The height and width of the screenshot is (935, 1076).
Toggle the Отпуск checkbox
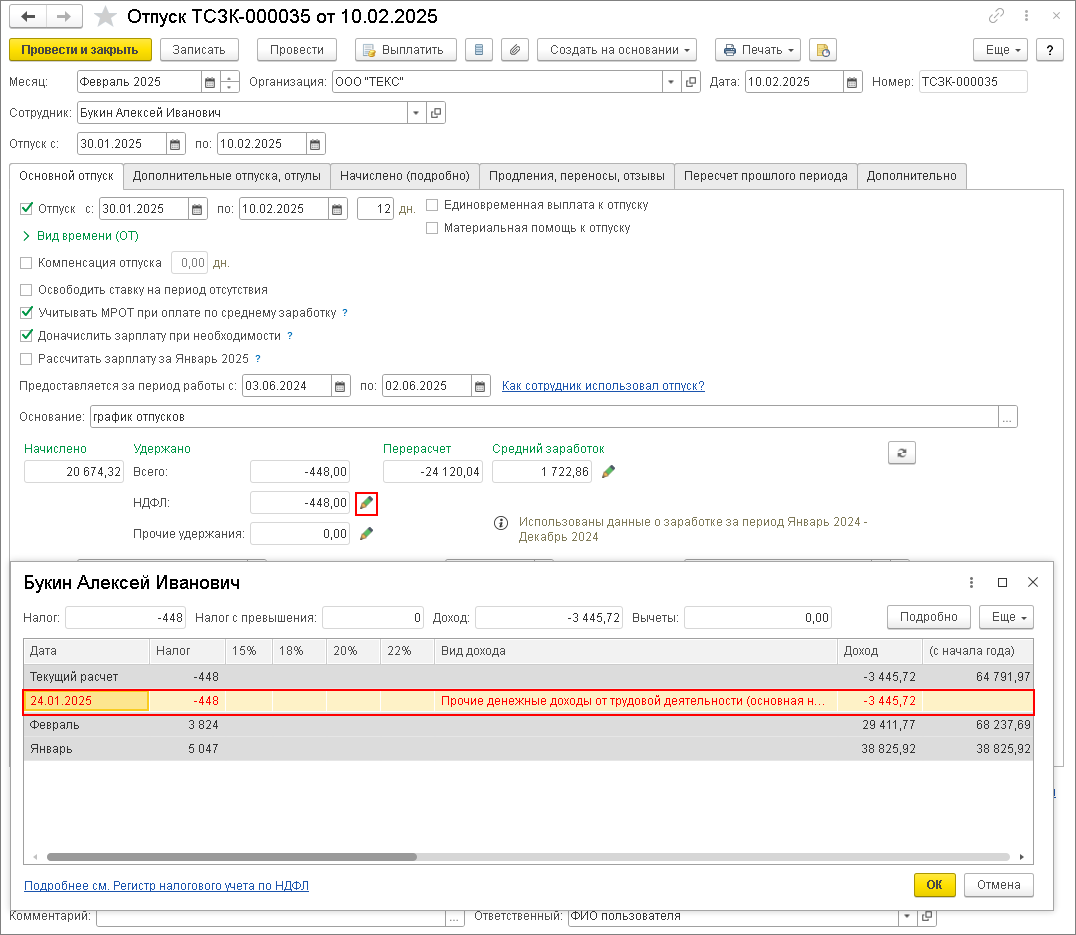(x=27, y=208)
